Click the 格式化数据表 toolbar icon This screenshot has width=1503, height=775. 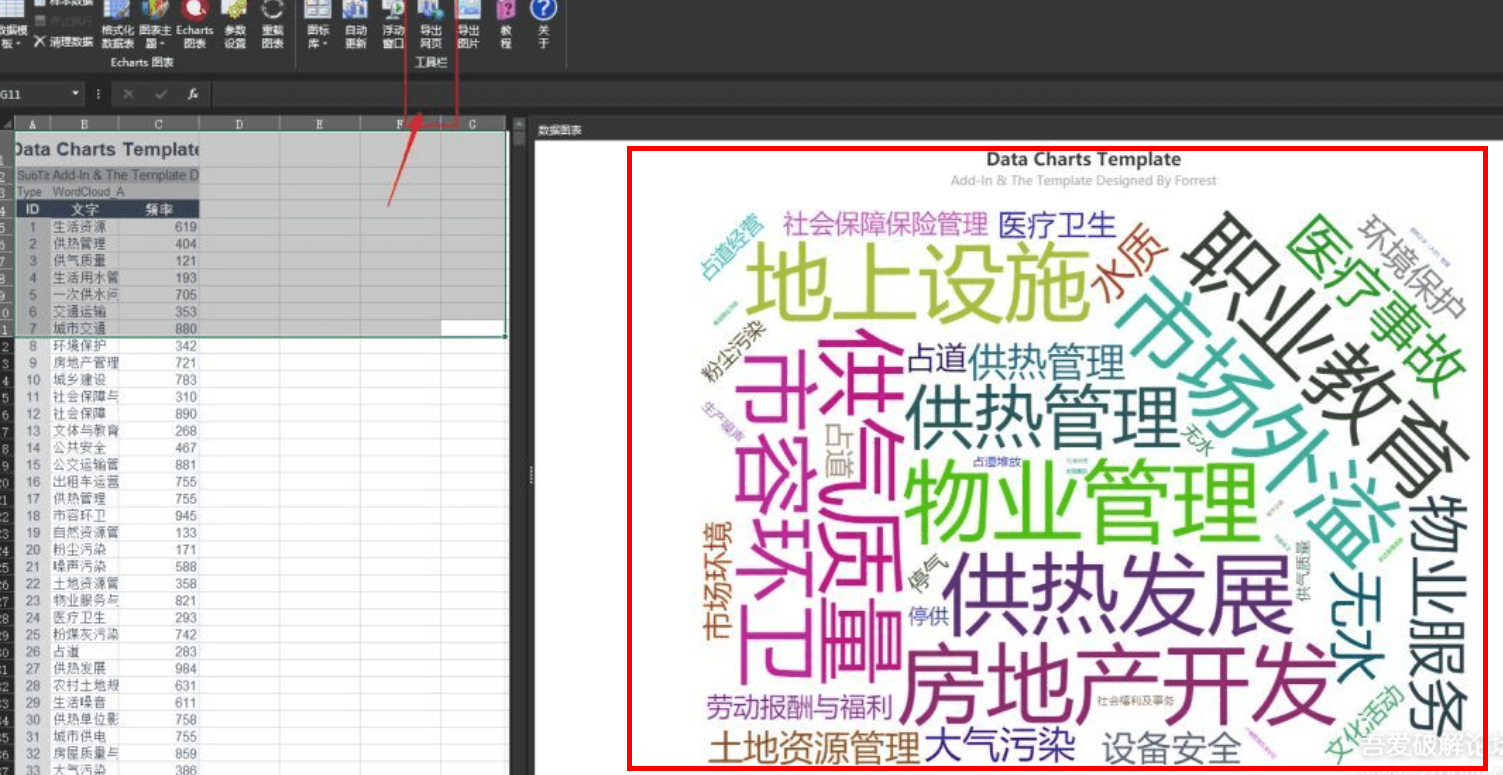pos(117,24)
